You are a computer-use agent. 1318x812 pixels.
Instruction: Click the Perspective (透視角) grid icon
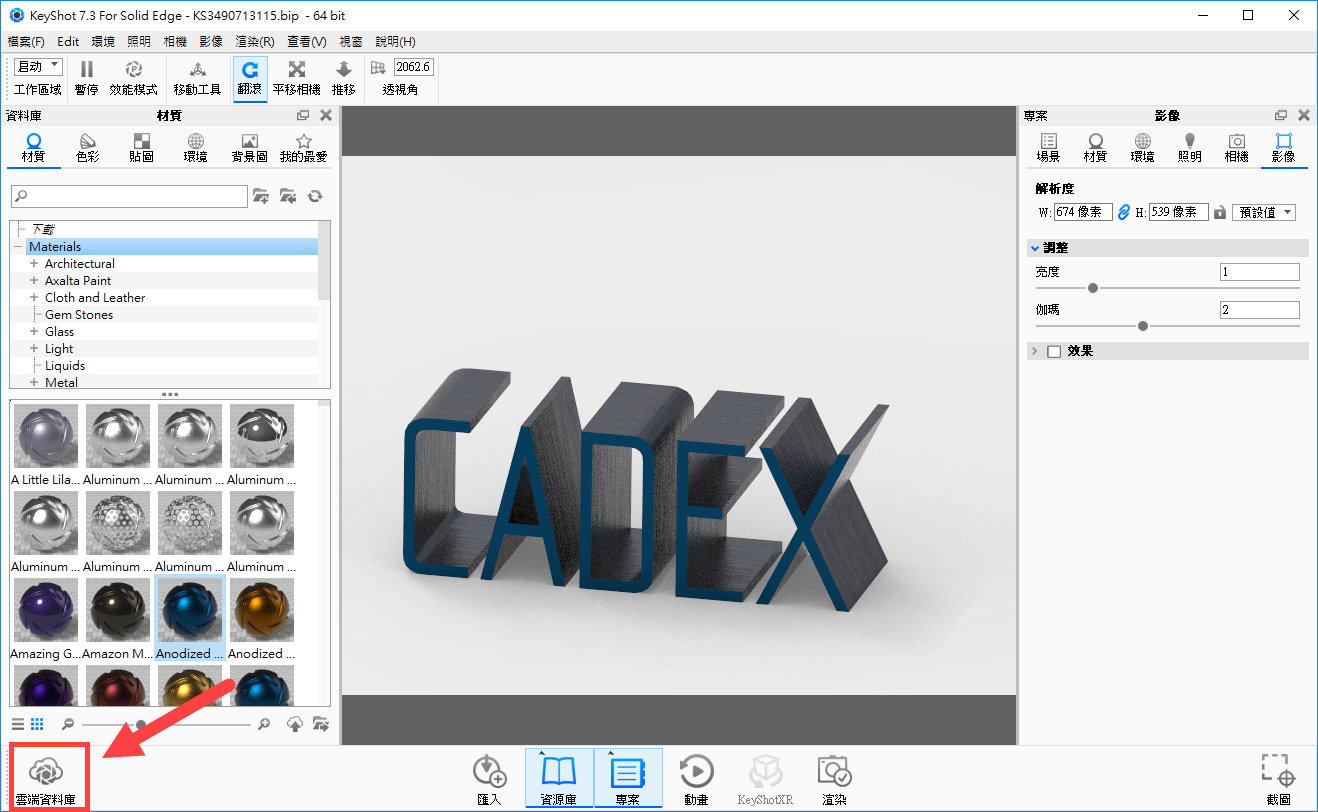(x=378, y=67)
